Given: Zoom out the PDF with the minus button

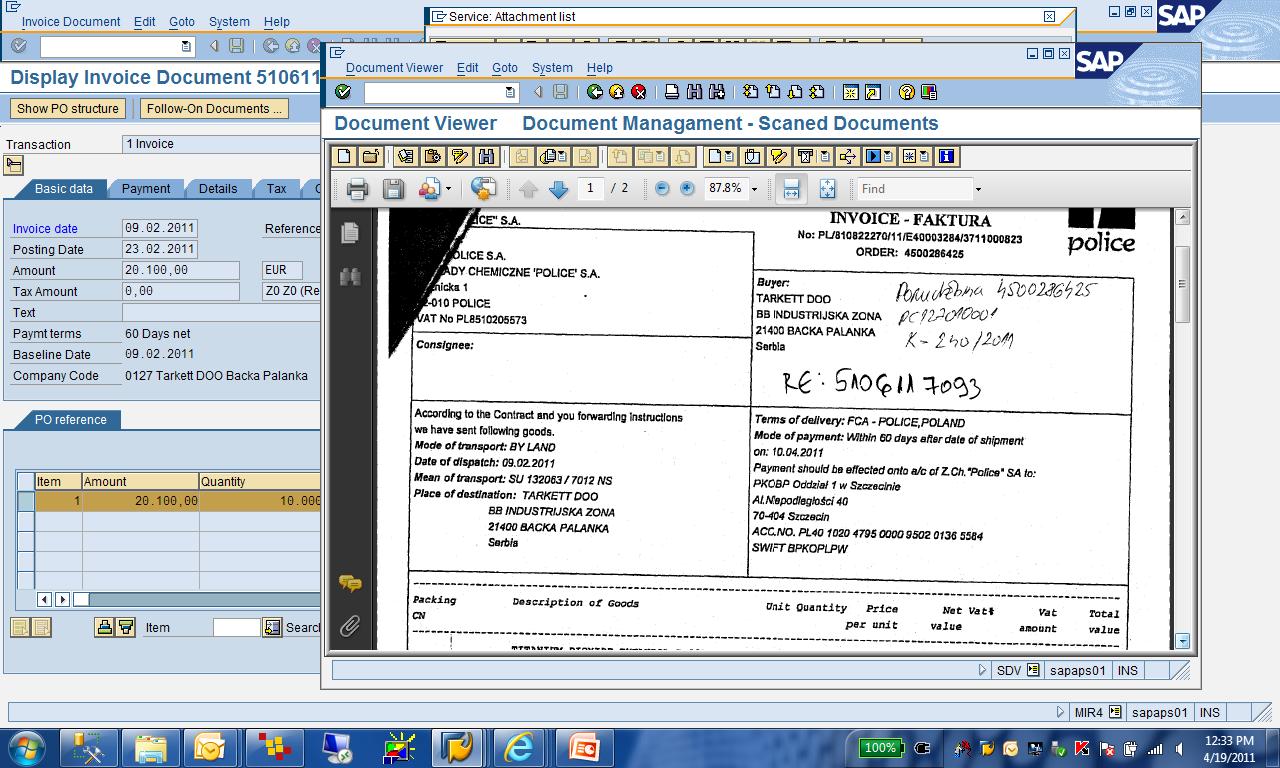Looking at the screenshot, I should (x=662, y=188).
